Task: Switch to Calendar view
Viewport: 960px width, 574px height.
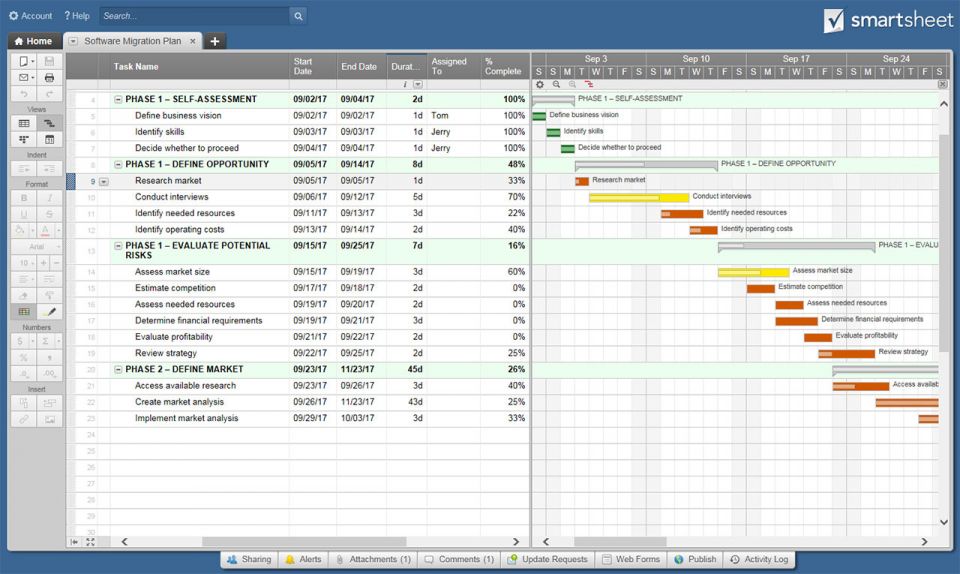Action: point(49,140)
